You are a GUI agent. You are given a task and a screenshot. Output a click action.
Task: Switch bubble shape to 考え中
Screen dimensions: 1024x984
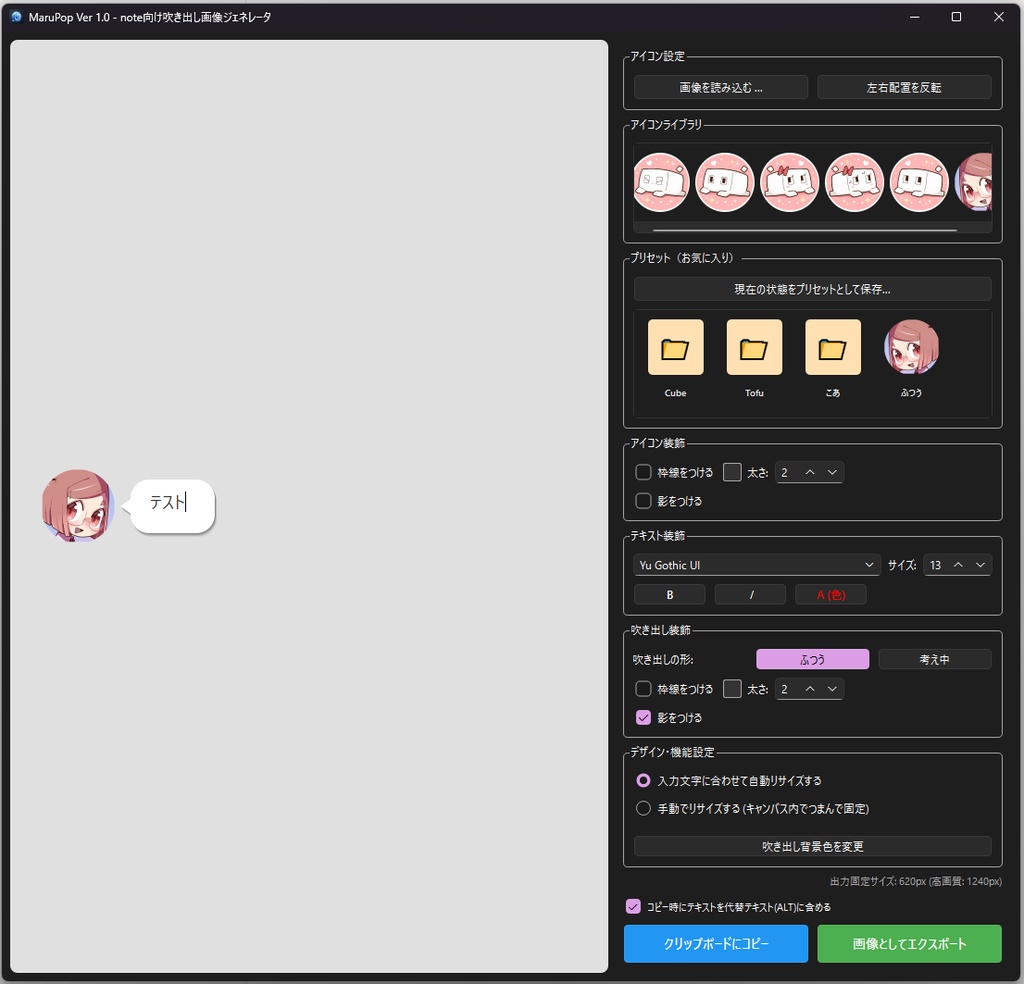[x=934, y=658]
